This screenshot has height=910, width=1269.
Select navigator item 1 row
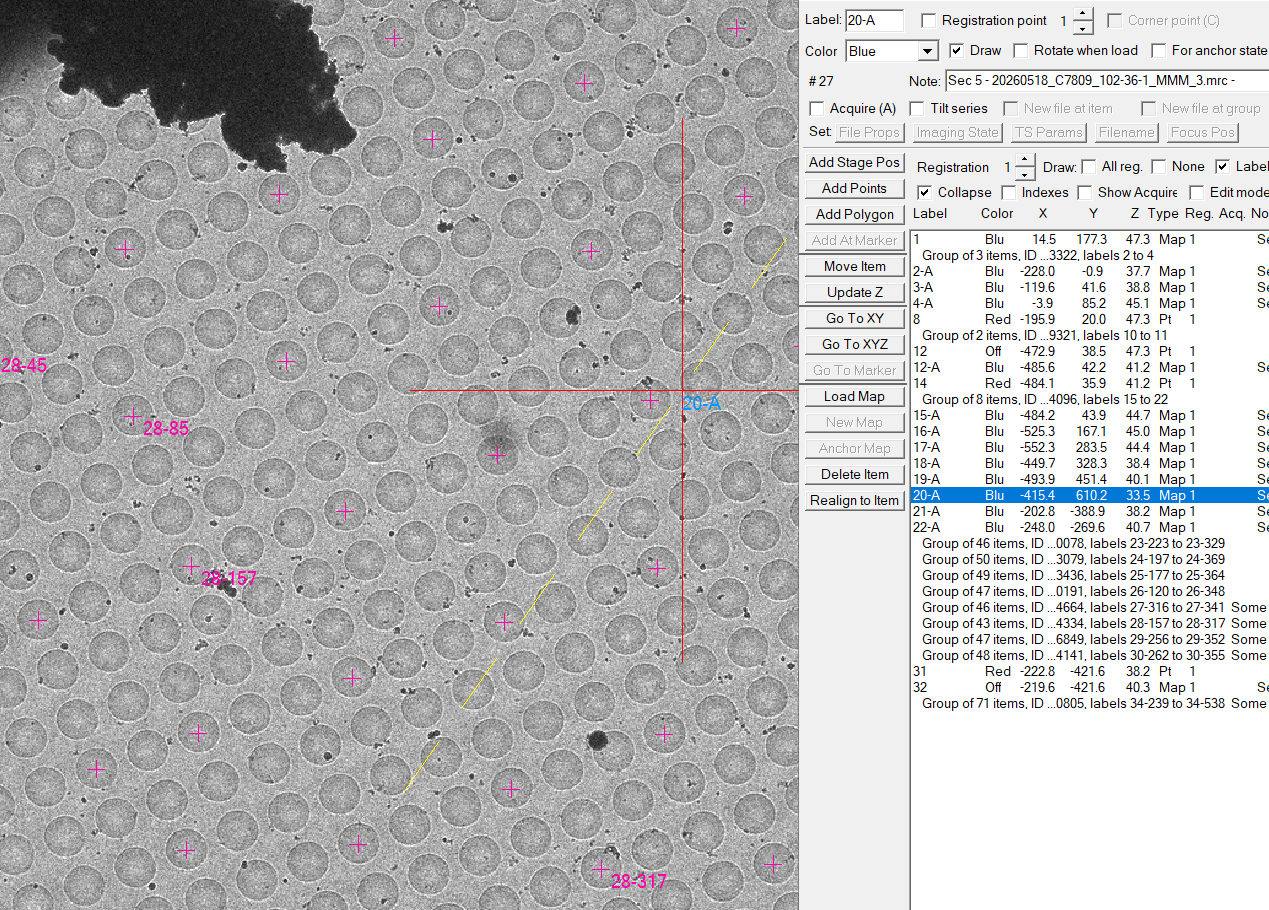coord(1090,240)
